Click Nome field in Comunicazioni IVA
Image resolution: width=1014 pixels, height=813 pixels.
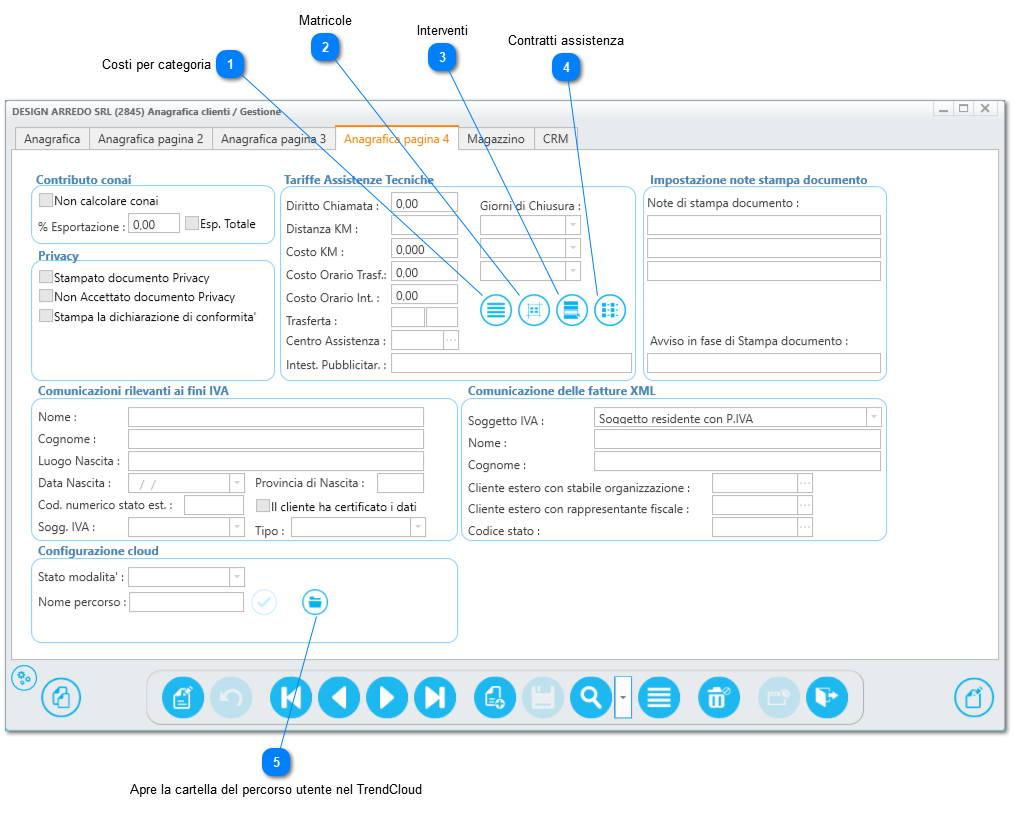(x=276, y=417)
